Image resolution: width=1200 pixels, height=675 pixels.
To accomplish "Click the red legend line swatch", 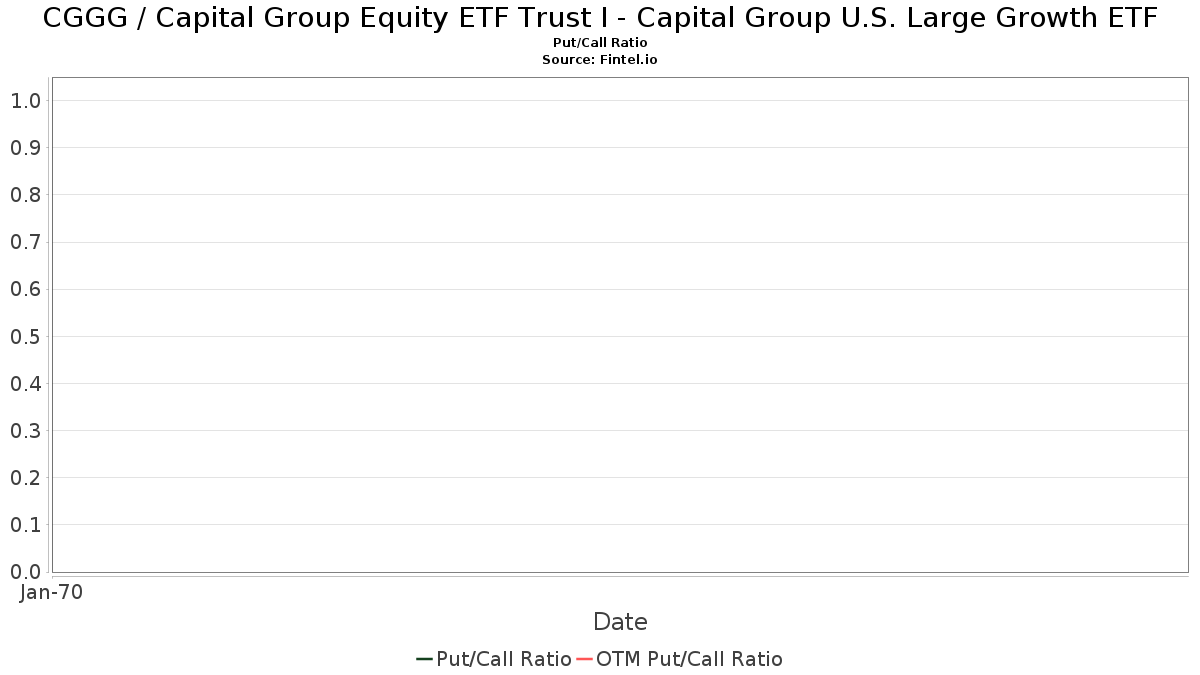I will [584, 659].
